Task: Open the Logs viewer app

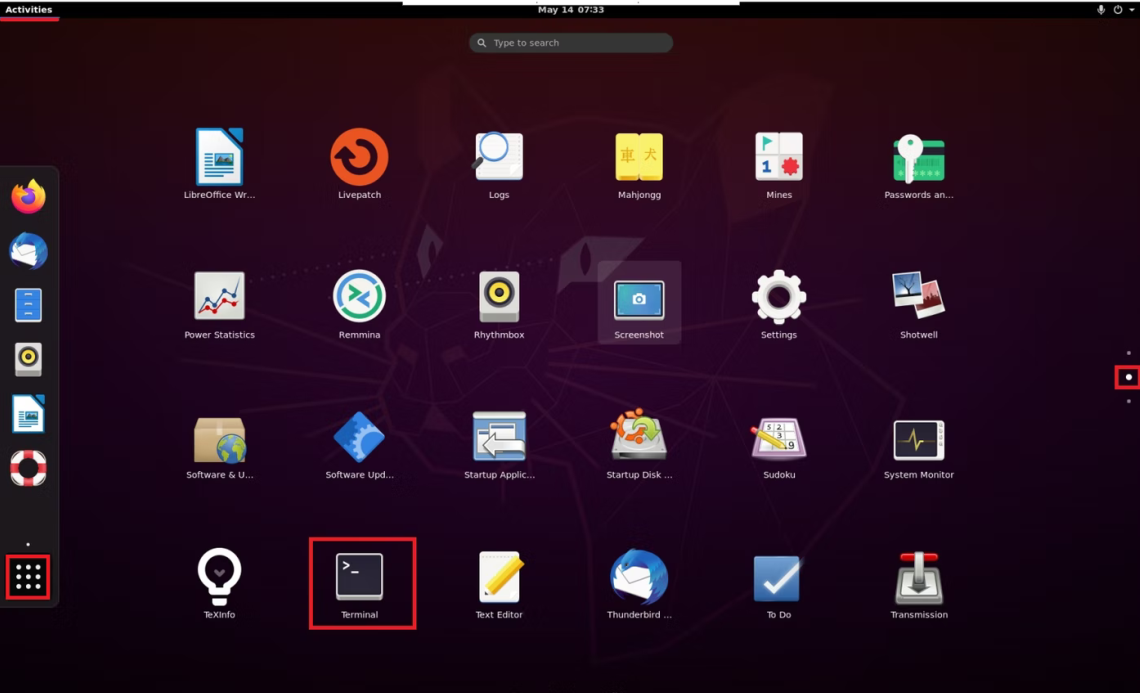Action: pyautogui.click(x=499, y=164)
